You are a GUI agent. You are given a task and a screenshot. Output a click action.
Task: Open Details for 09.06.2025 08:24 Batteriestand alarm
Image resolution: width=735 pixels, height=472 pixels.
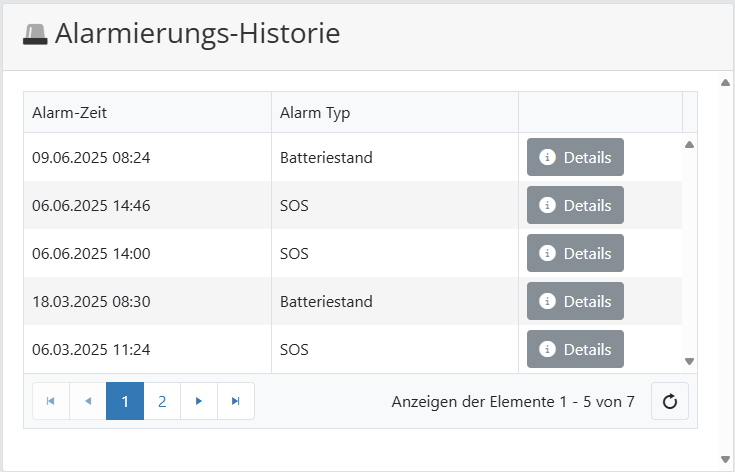[x=575, y=157]
